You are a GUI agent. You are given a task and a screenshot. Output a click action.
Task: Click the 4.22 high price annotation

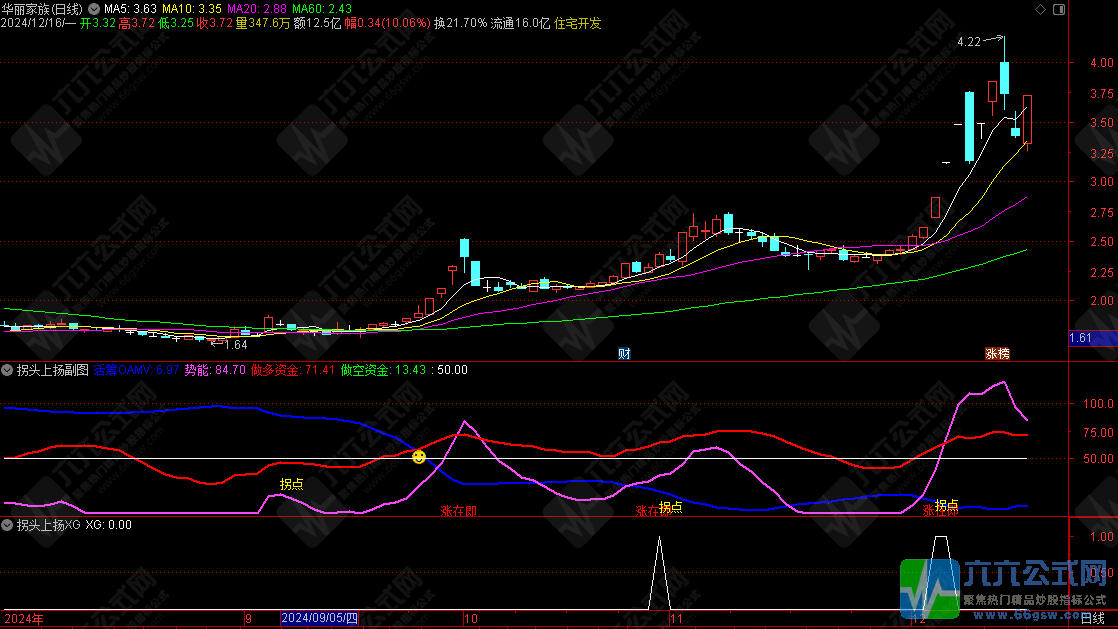[x=968, y=42]
